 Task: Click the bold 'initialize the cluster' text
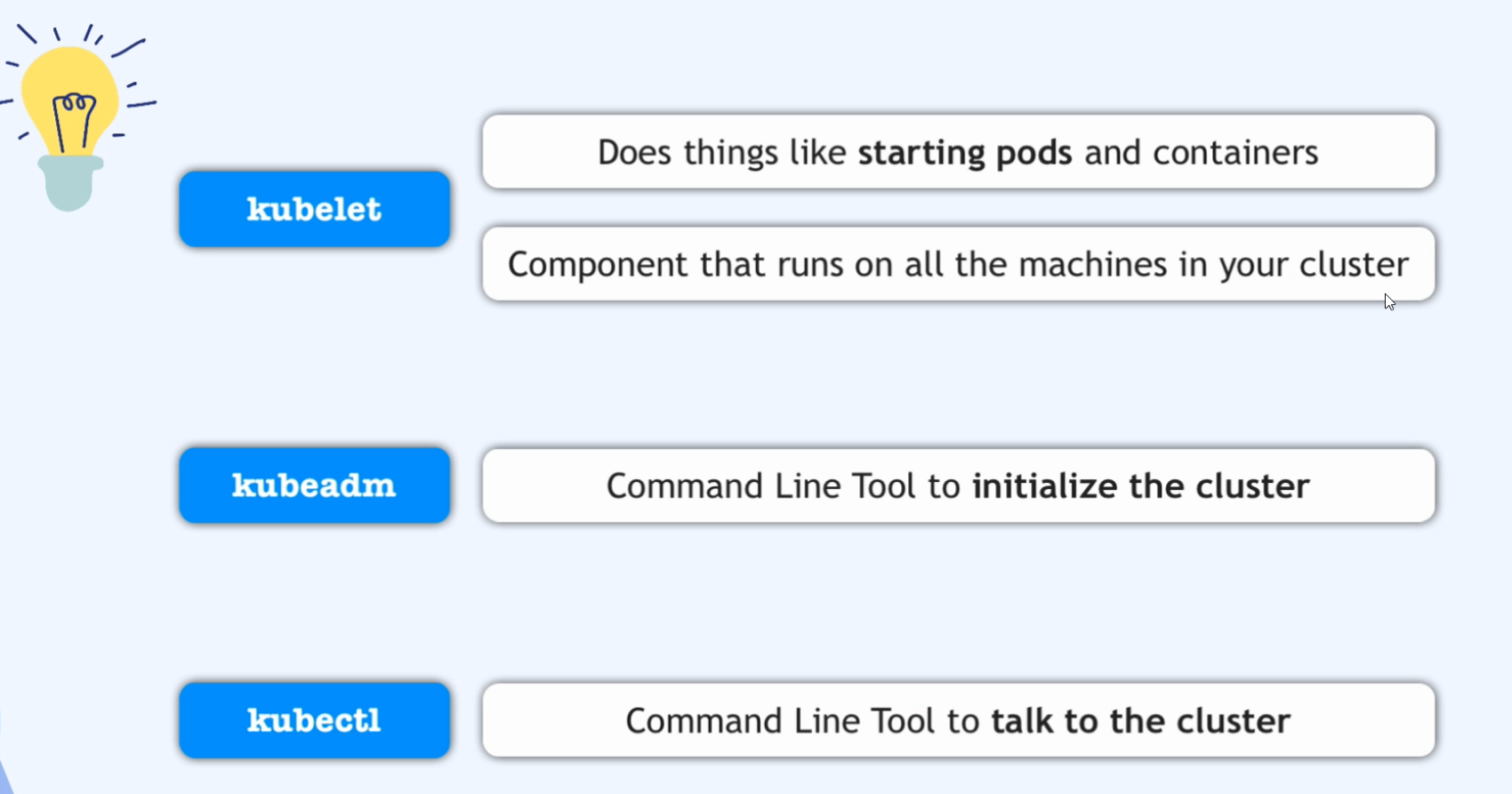(1141, 486)
